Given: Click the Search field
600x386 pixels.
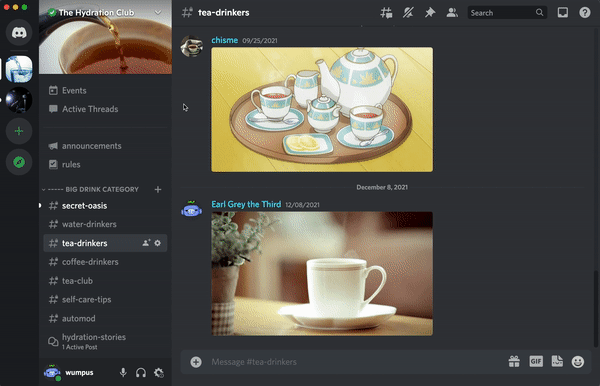Looking at the screenshot, I should [x=507, y=13].
